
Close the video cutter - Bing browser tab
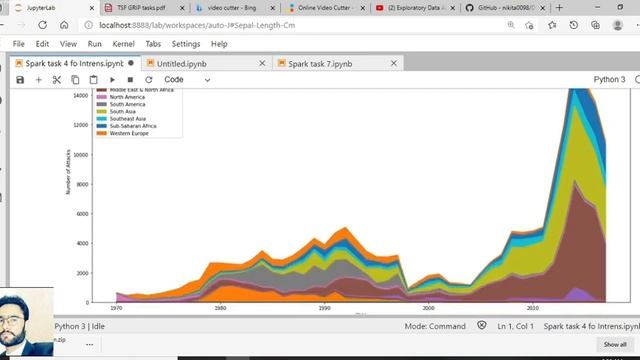273,8
